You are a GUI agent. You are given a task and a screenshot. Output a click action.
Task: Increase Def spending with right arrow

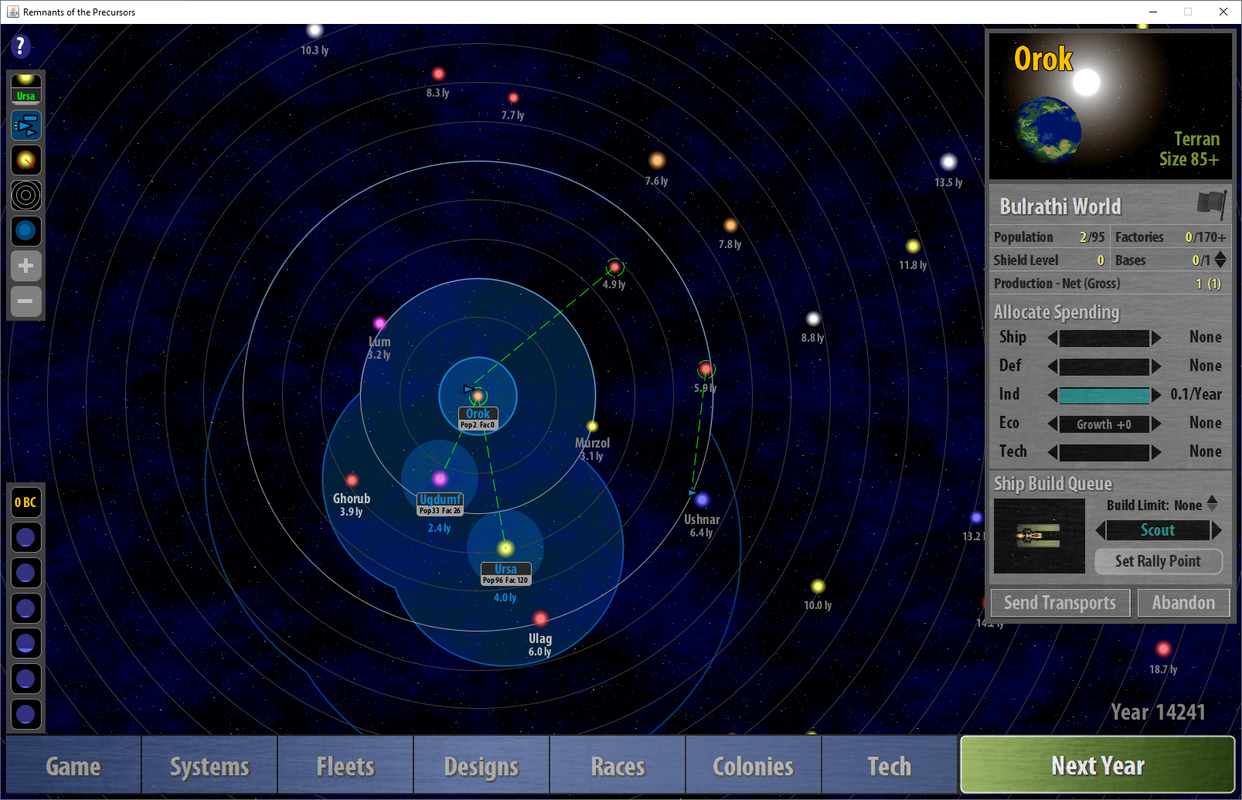point(1156,367)
